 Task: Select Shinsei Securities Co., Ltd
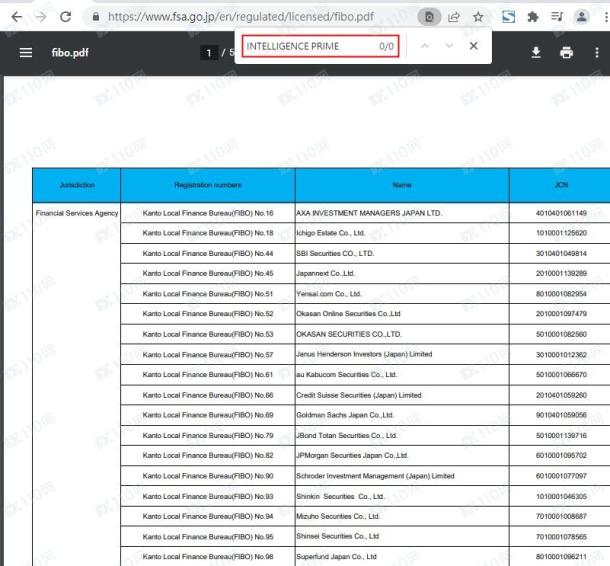point(338,536)
